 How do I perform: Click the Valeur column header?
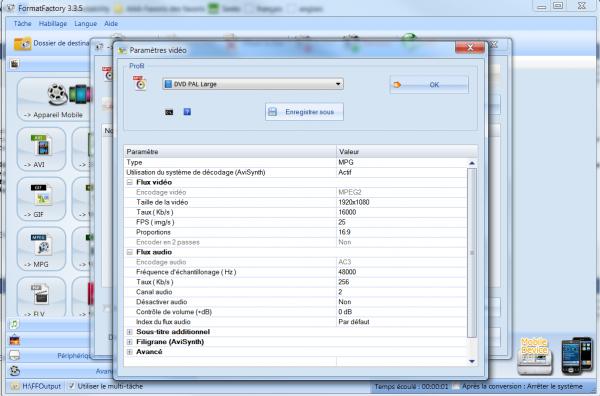coord(407,152)
